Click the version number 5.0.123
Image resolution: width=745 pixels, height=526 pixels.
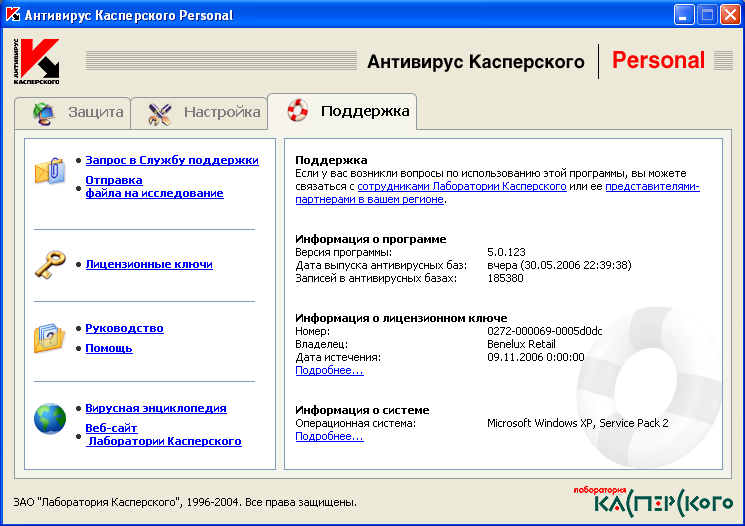tap(506, 252)
